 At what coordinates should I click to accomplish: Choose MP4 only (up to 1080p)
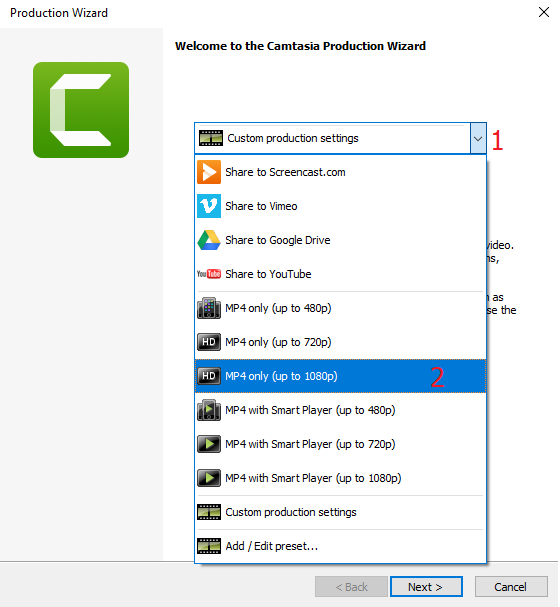click(340, 376)
